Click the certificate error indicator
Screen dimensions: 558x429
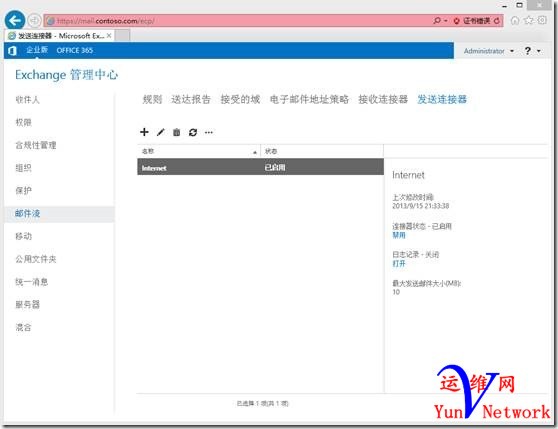[x=472, y=21]
